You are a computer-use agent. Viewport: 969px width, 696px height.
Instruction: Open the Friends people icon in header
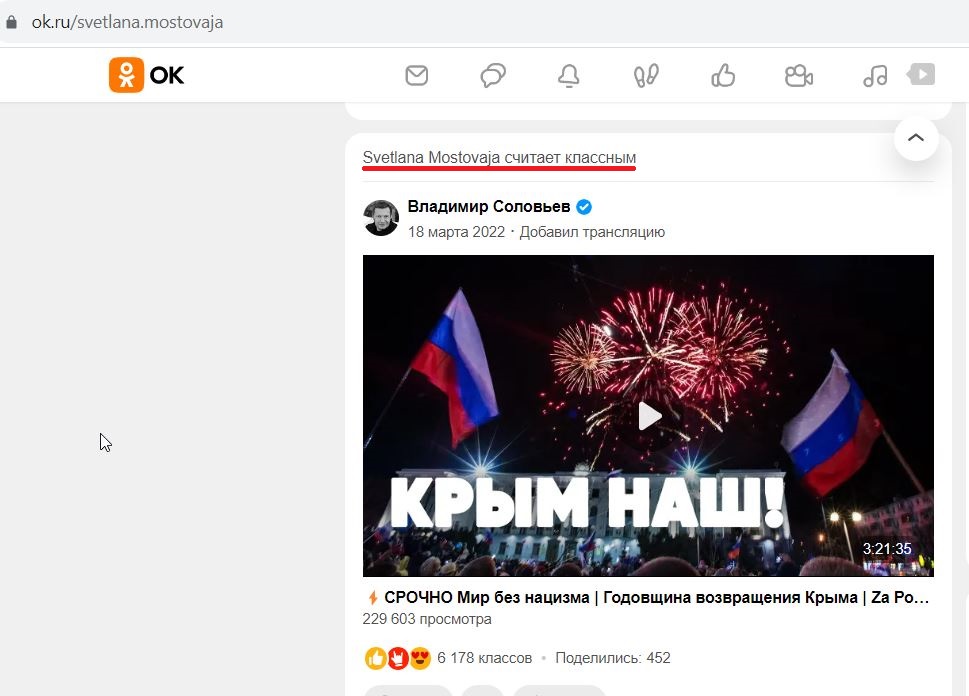798,75
